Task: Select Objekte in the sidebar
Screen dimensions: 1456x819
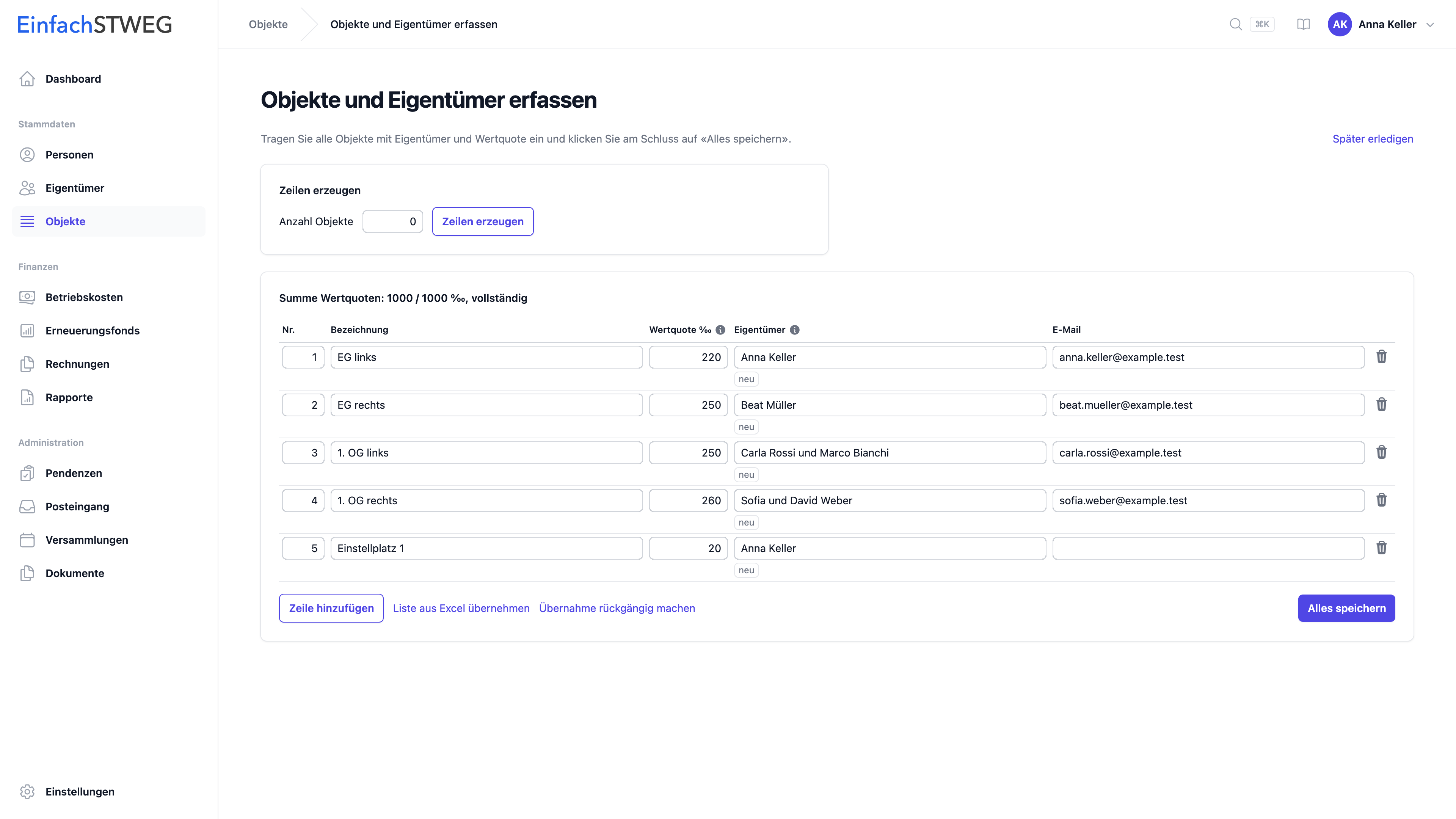Action: coord(108,221)
